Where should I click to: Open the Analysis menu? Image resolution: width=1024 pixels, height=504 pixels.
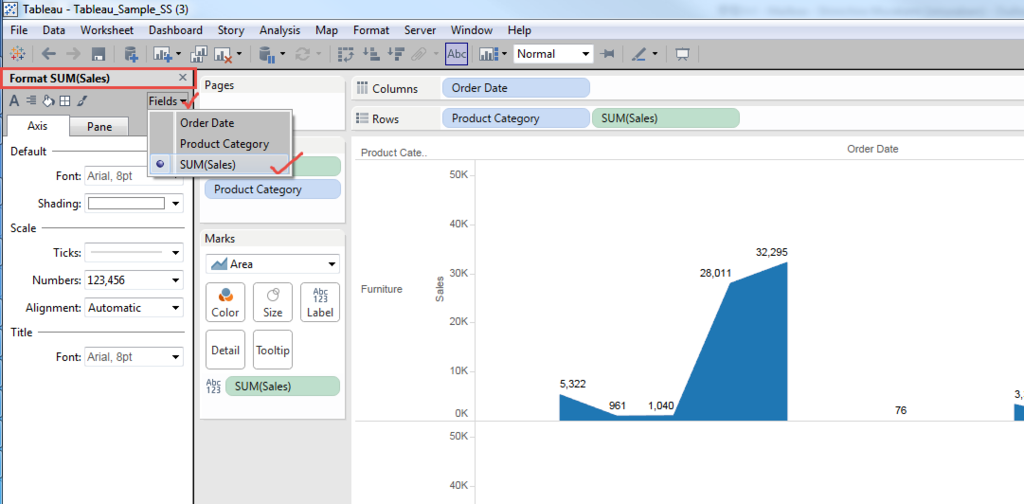(280, 30)
